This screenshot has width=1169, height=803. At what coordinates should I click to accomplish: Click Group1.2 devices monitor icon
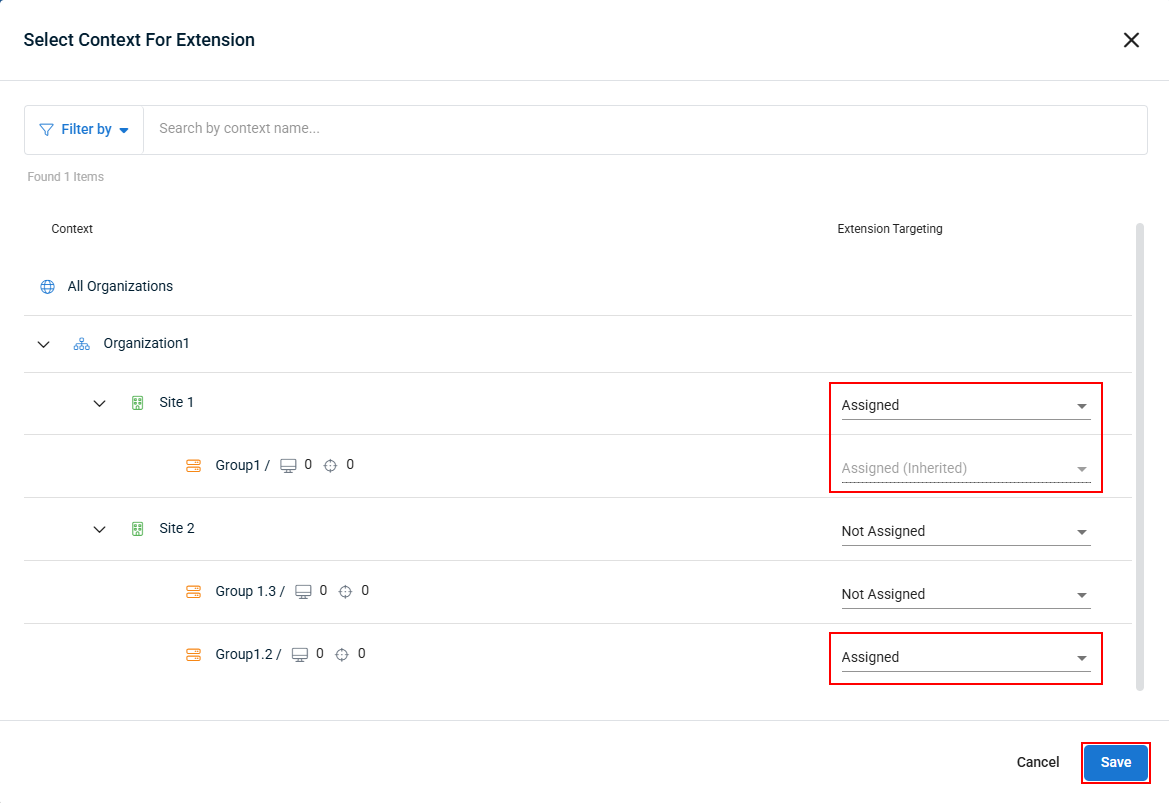click(300, 655)
